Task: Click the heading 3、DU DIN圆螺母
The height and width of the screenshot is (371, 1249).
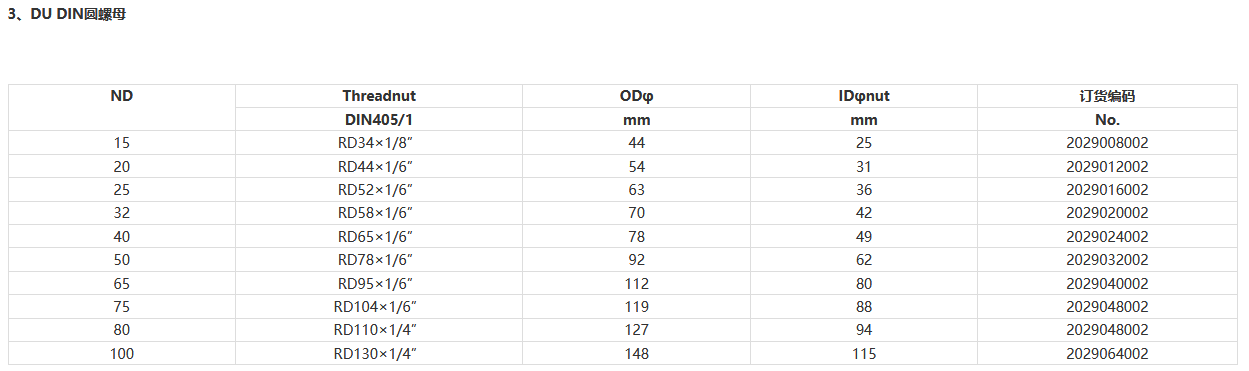Action: 67,17
